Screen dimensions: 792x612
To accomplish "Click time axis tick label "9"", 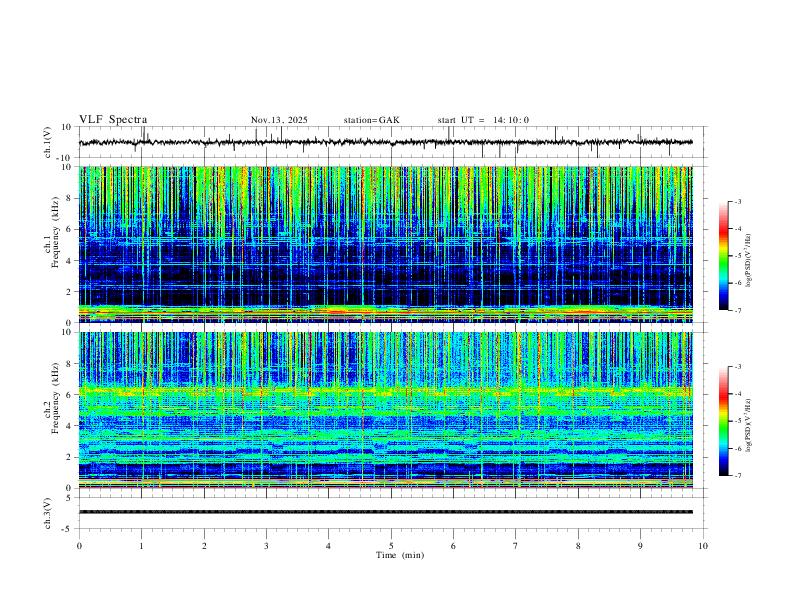I will (640, 546).
